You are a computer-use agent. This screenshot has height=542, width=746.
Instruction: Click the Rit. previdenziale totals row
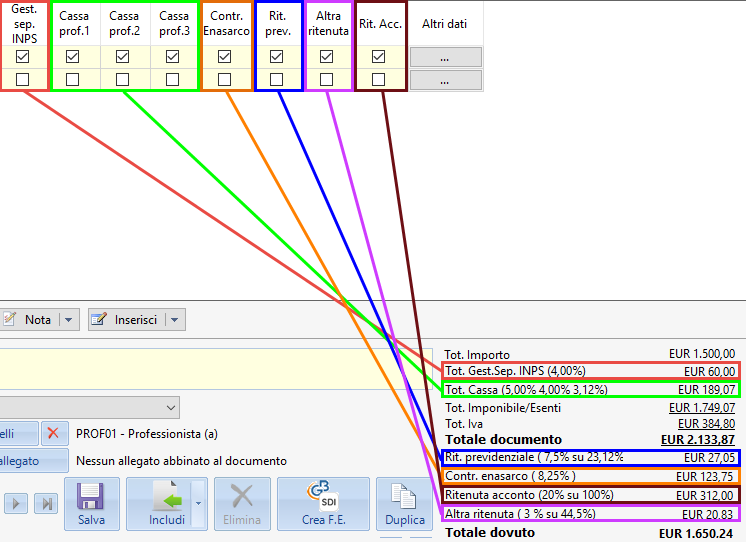click(590, 457)
